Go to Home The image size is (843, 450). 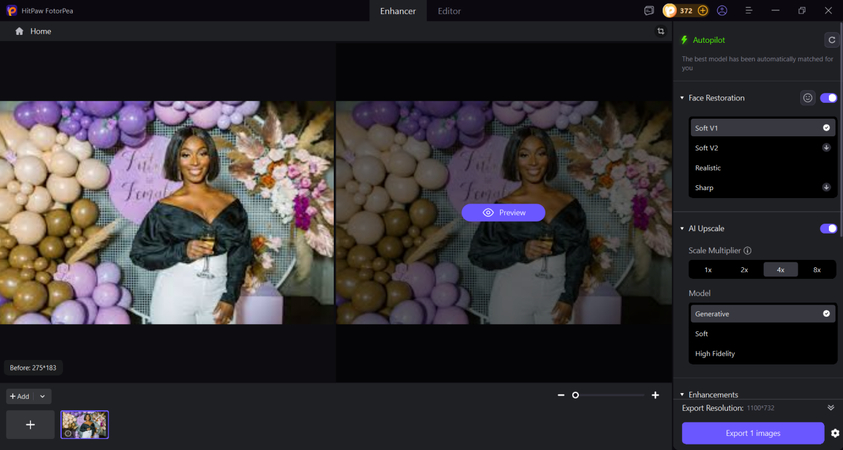click(x=41, y=31)
